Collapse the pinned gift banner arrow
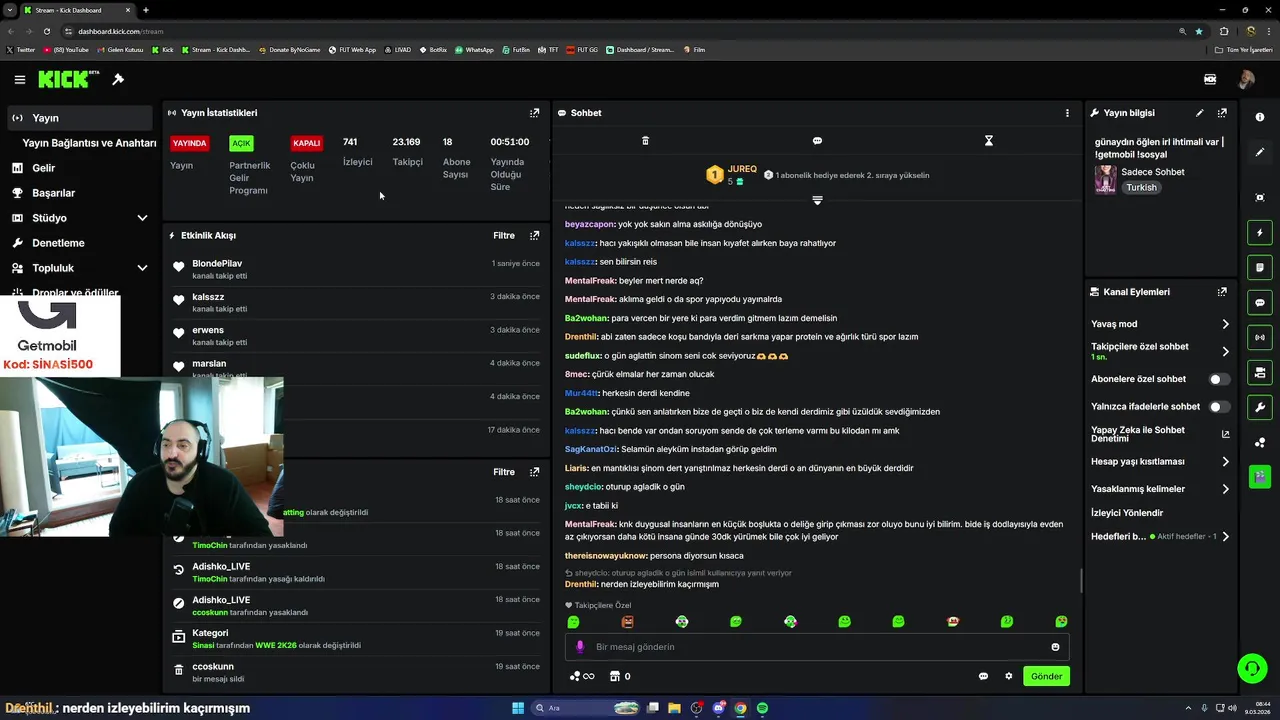1280x720 pixels. (x=817, y=200)
